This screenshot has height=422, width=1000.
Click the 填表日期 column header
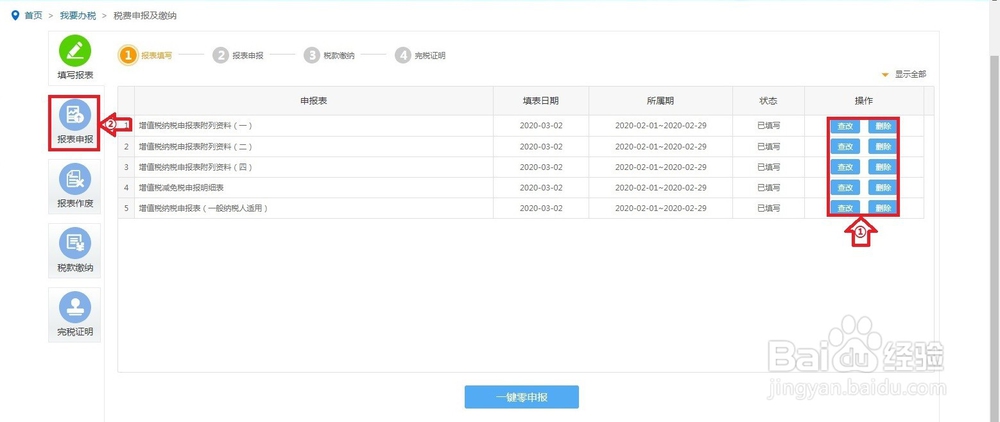click(541, 101)
